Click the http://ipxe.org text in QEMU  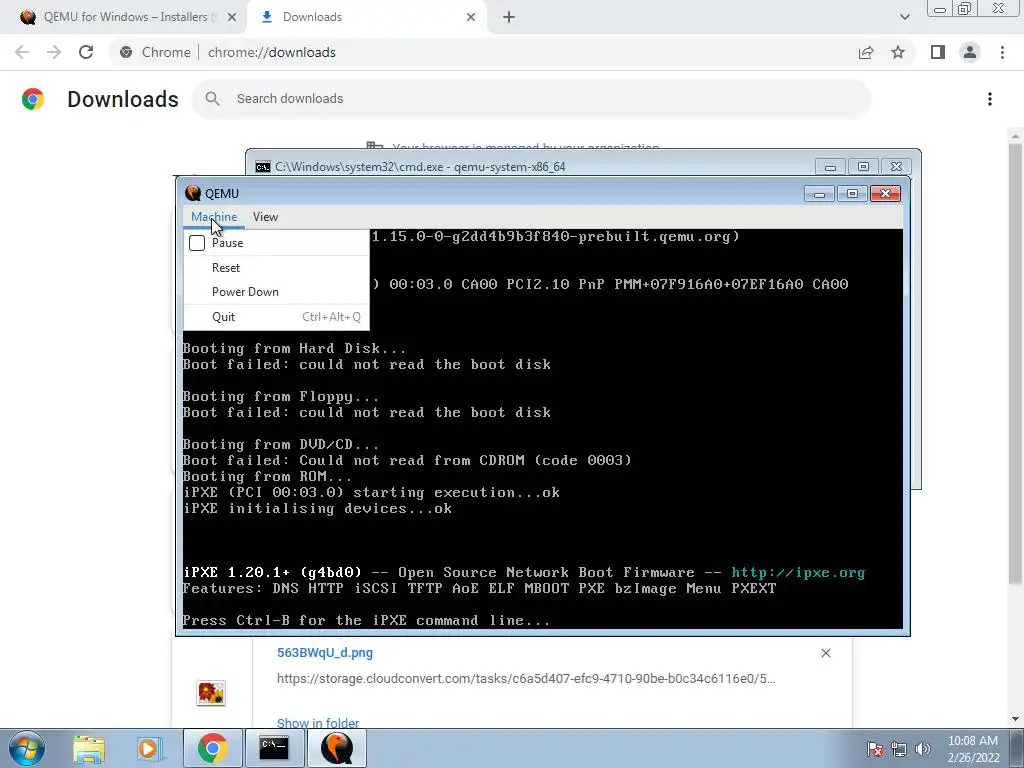(x=797, y=573)
